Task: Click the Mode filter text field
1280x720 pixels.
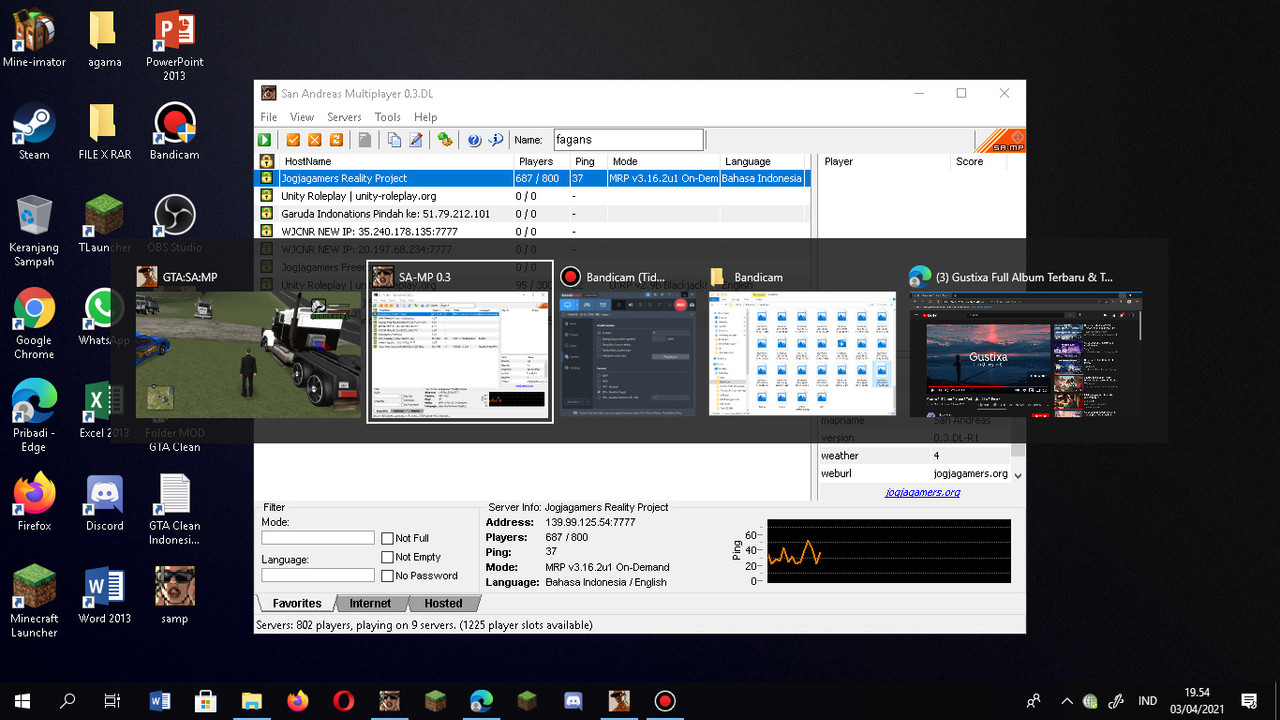Action: (x=318, y=538)
